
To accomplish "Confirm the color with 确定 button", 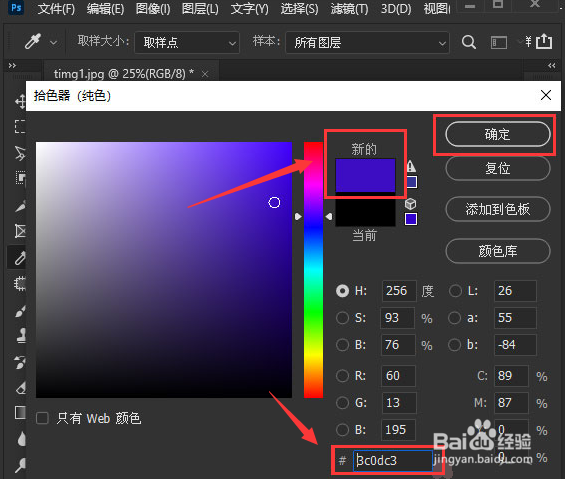I will (x=498, y=134).
